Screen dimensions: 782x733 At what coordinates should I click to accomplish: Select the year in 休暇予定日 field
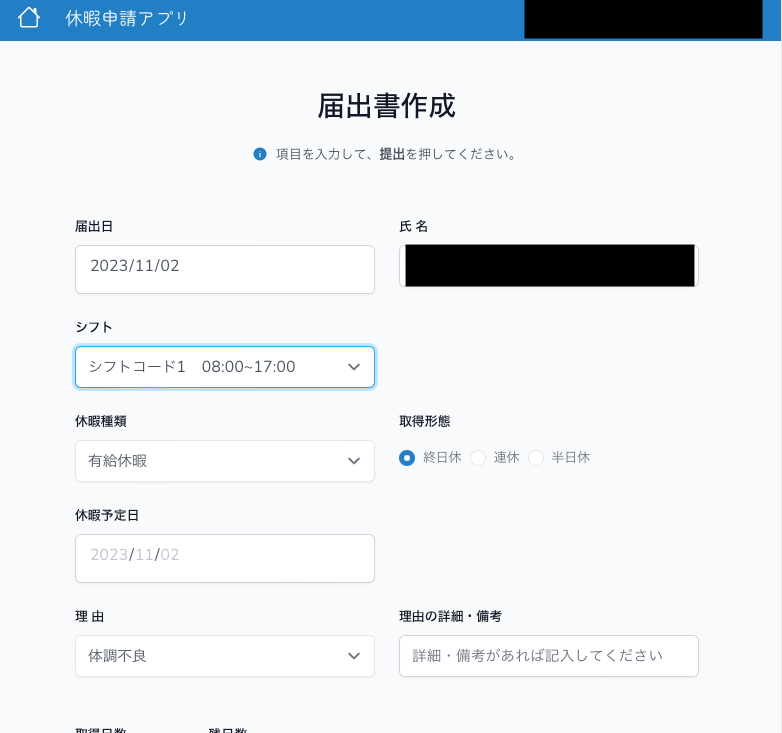108,555
